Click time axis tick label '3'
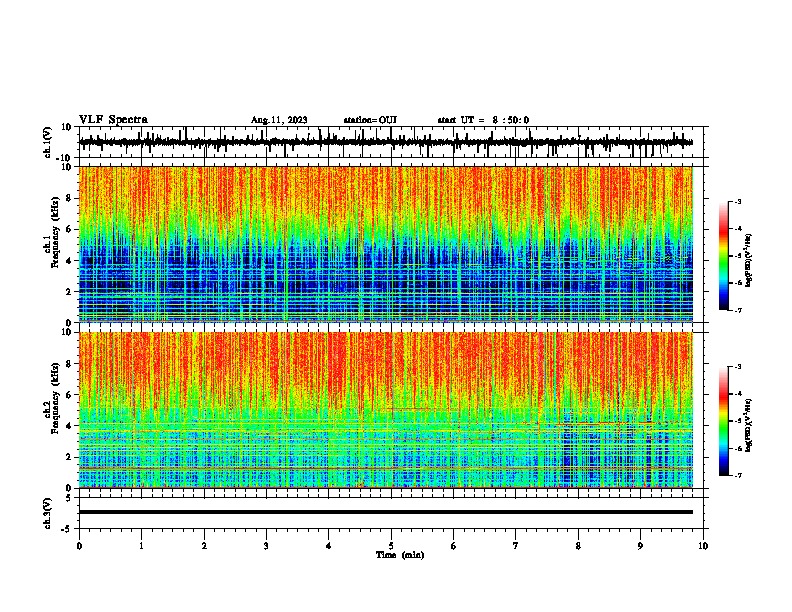The image size is (792, 612). (266, 546)
